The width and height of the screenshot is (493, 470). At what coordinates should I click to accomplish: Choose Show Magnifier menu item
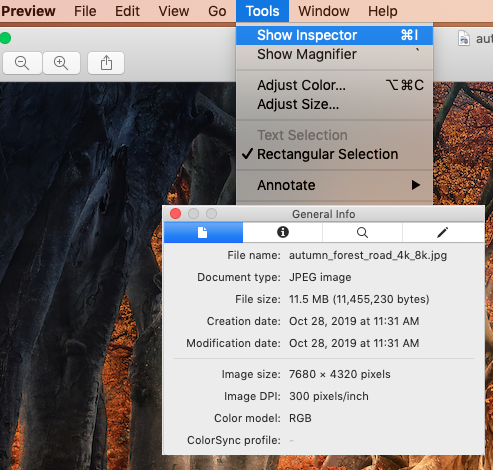334,54
